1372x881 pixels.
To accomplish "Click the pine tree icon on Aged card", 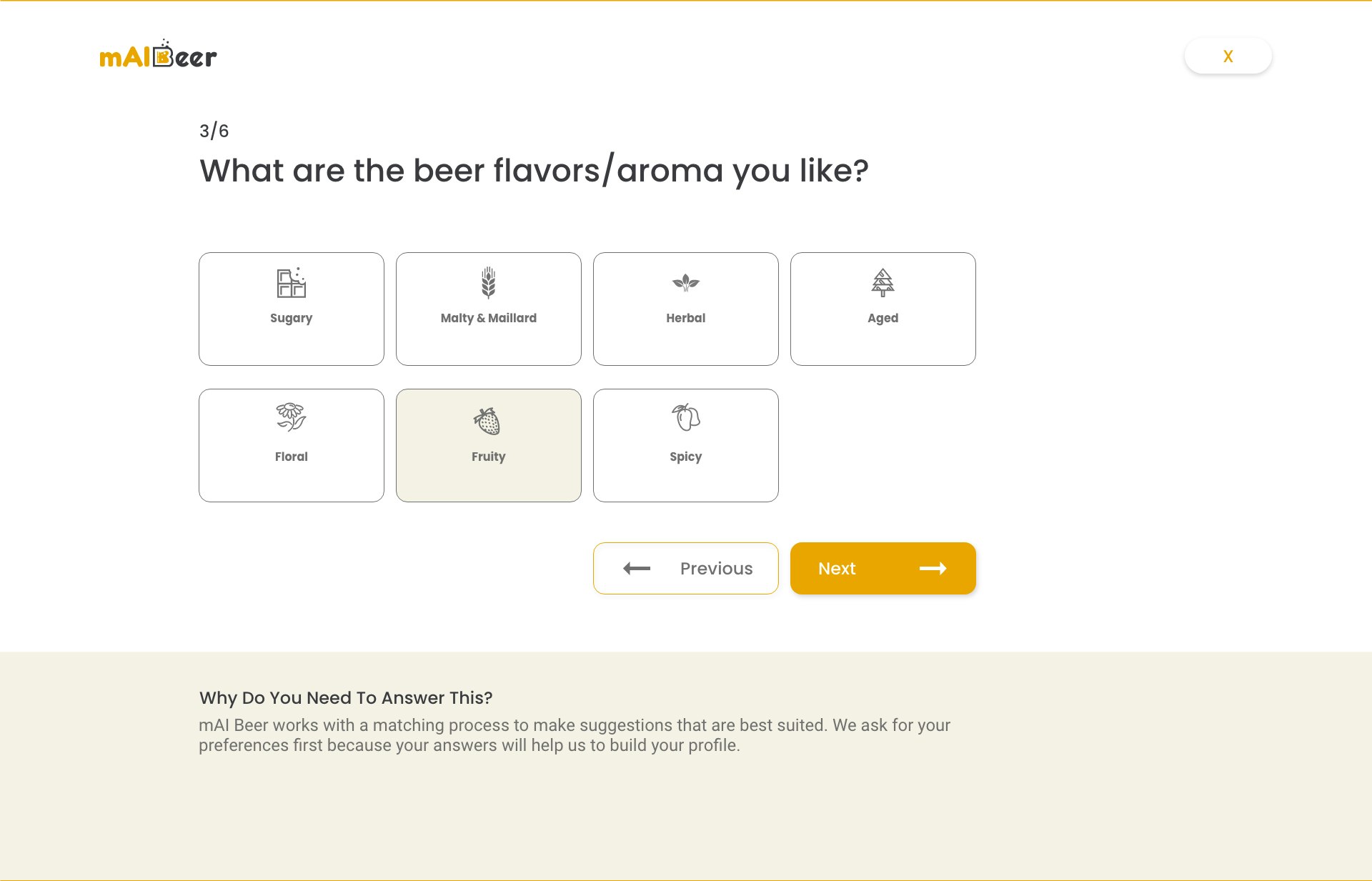I will tap(883, 283).
